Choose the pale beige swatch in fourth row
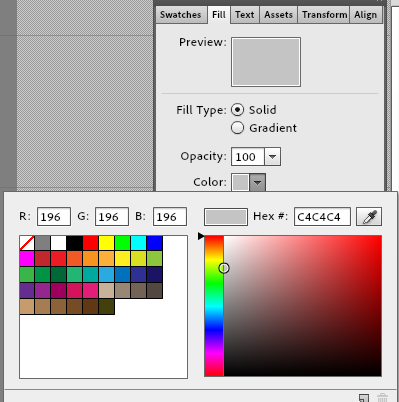Viewport: 399px width, 402px height. tap(107, 291)
